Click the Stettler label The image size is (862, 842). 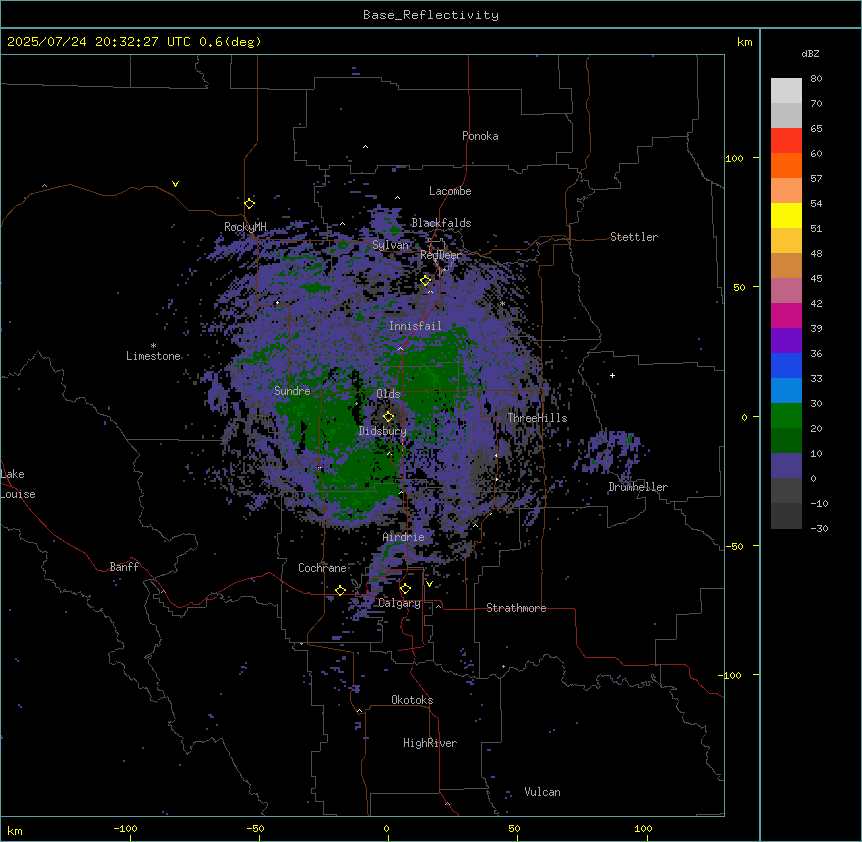click(634, 237)
